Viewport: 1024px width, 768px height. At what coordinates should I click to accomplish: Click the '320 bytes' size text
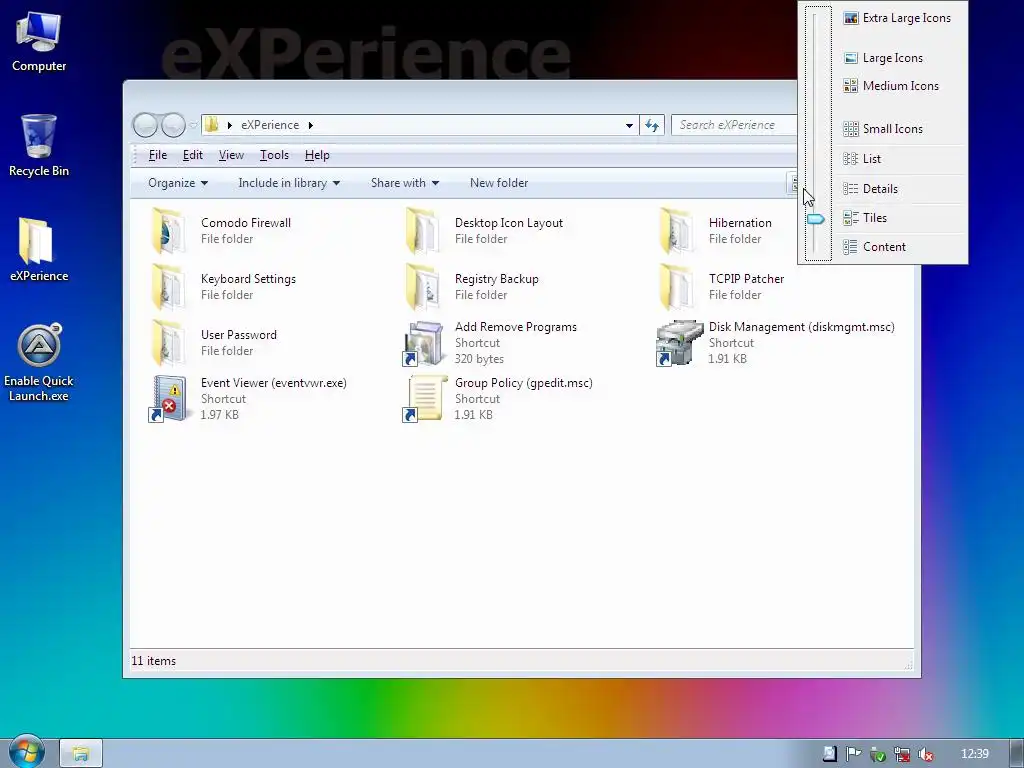coord(479,359)
